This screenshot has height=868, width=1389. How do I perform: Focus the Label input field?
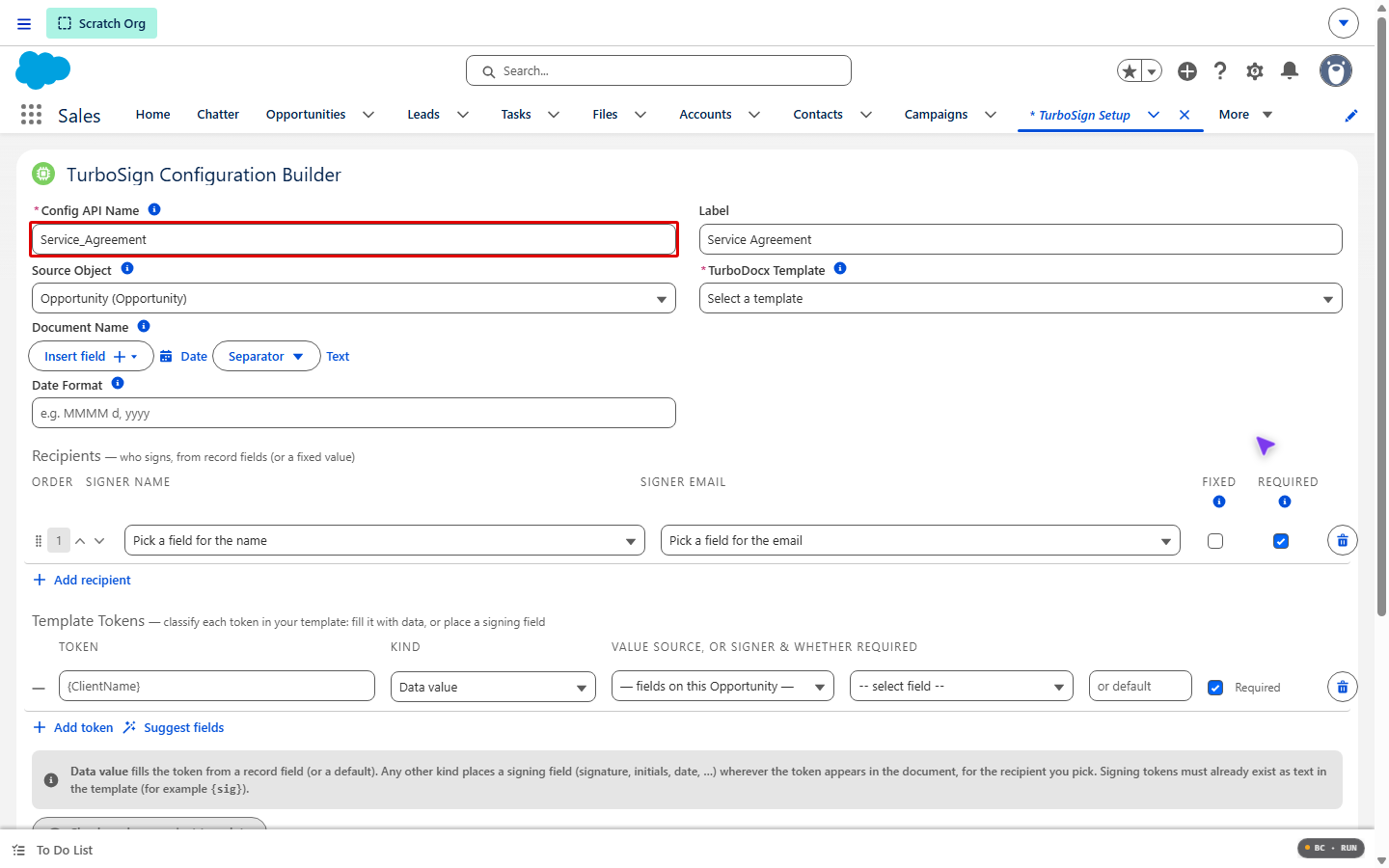1021,239
